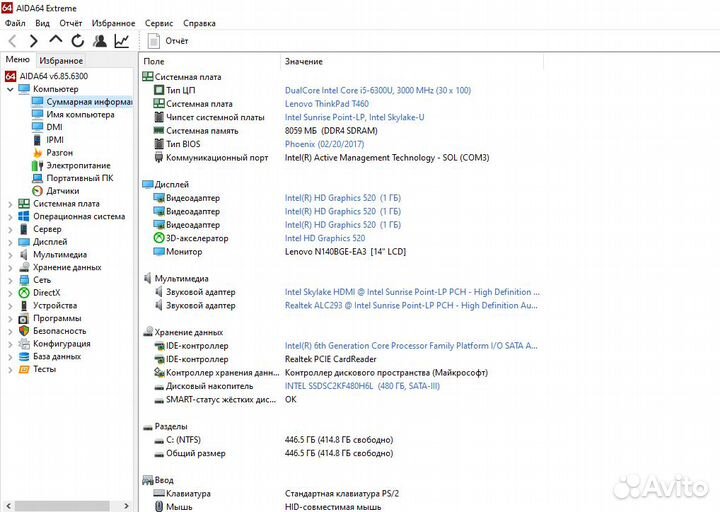Click the Отчёт report toolbar button
Viewport: 720px width, 512px height.
pos(168,41)
